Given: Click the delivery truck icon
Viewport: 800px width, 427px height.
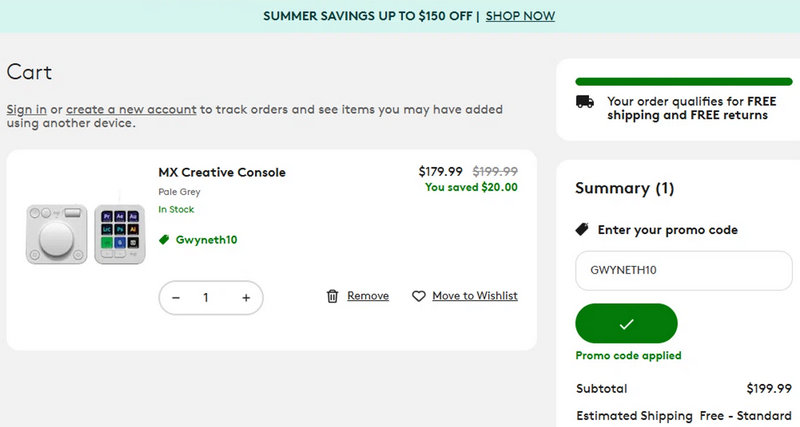Looking at the screenshot, I should [x=585, y=101].
